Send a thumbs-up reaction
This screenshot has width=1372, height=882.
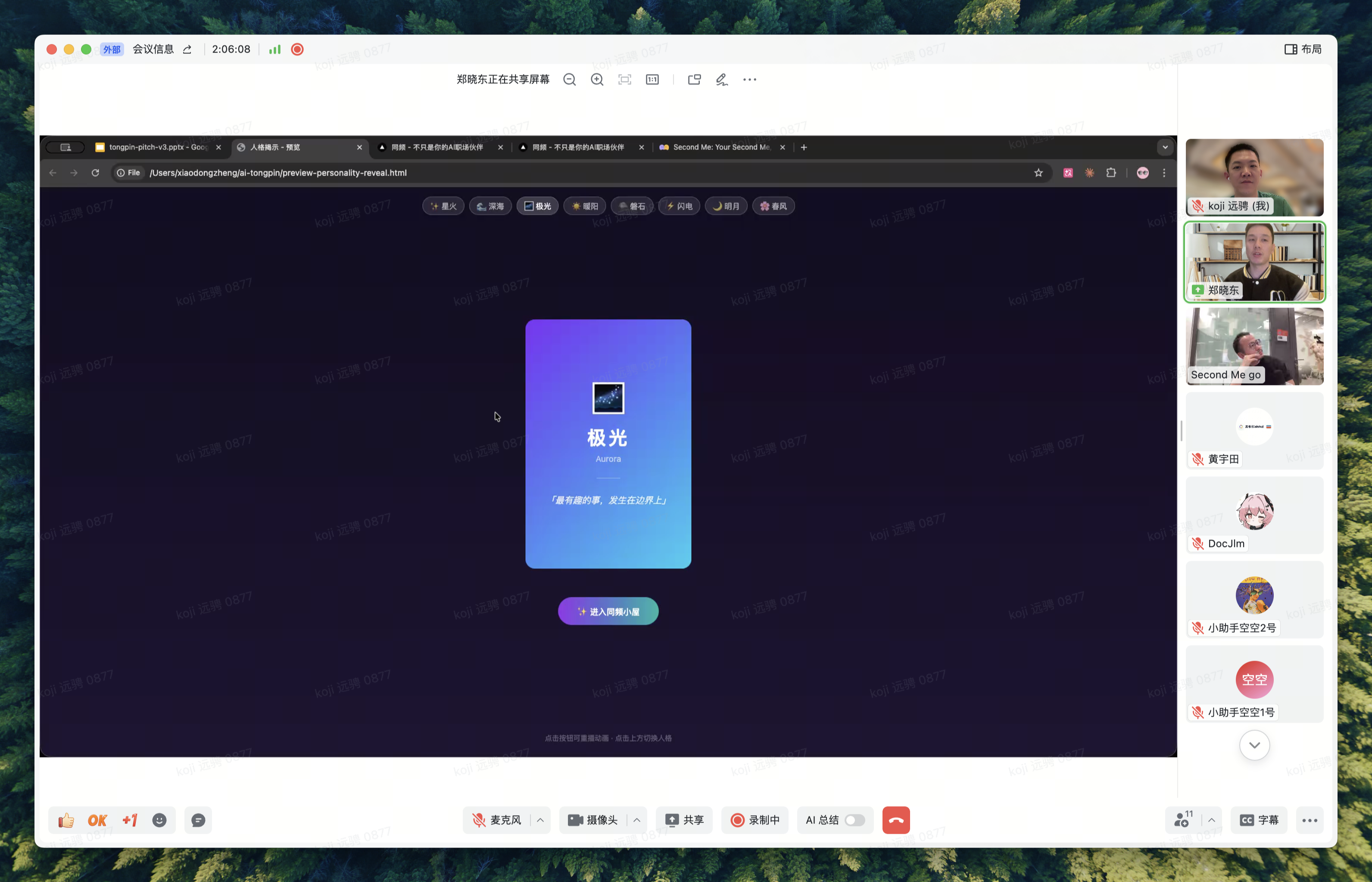click(66, 820)
